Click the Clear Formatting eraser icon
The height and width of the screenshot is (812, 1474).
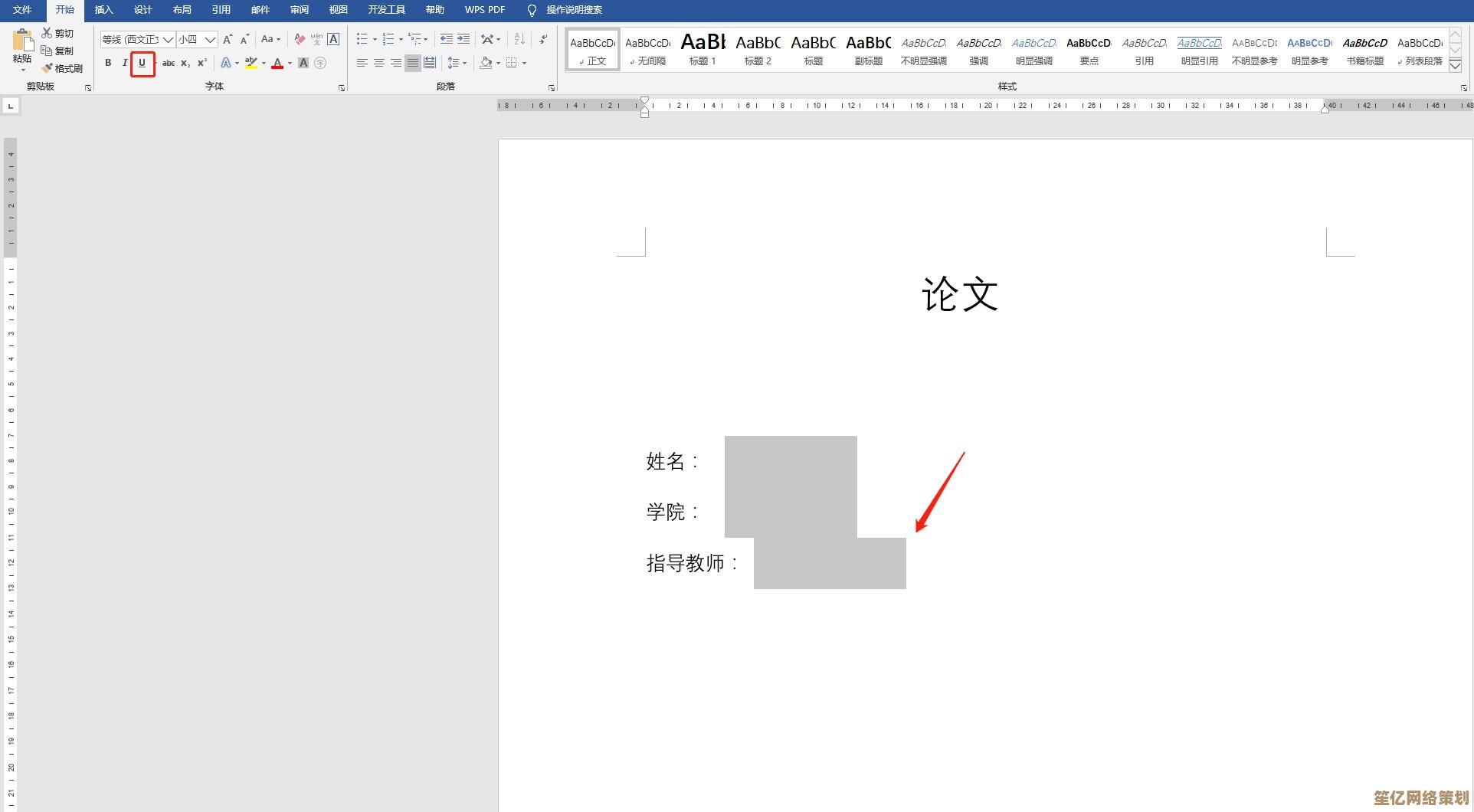[x=300, y=39]
